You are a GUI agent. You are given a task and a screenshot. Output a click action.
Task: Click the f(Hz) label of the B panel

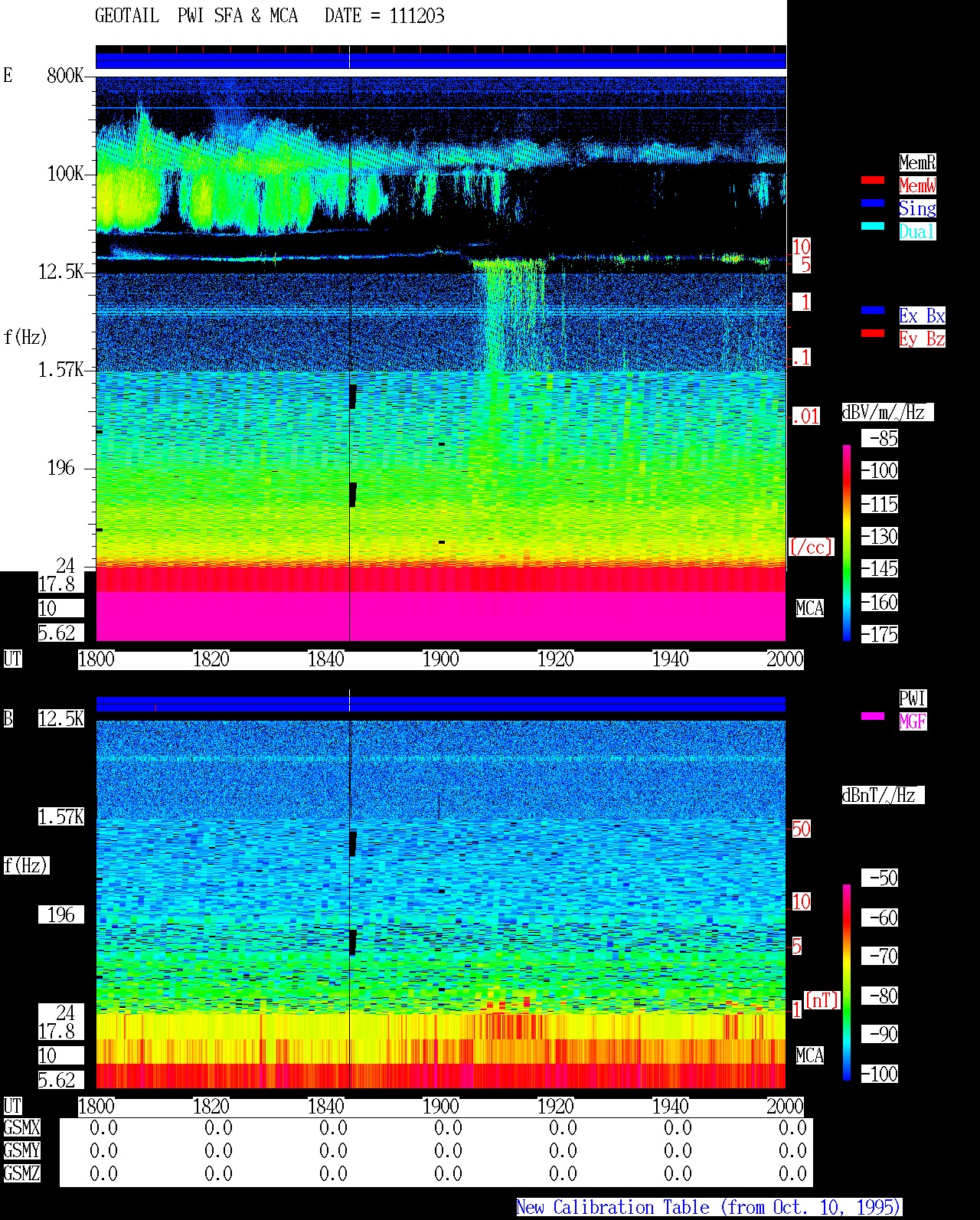[25, 865]
